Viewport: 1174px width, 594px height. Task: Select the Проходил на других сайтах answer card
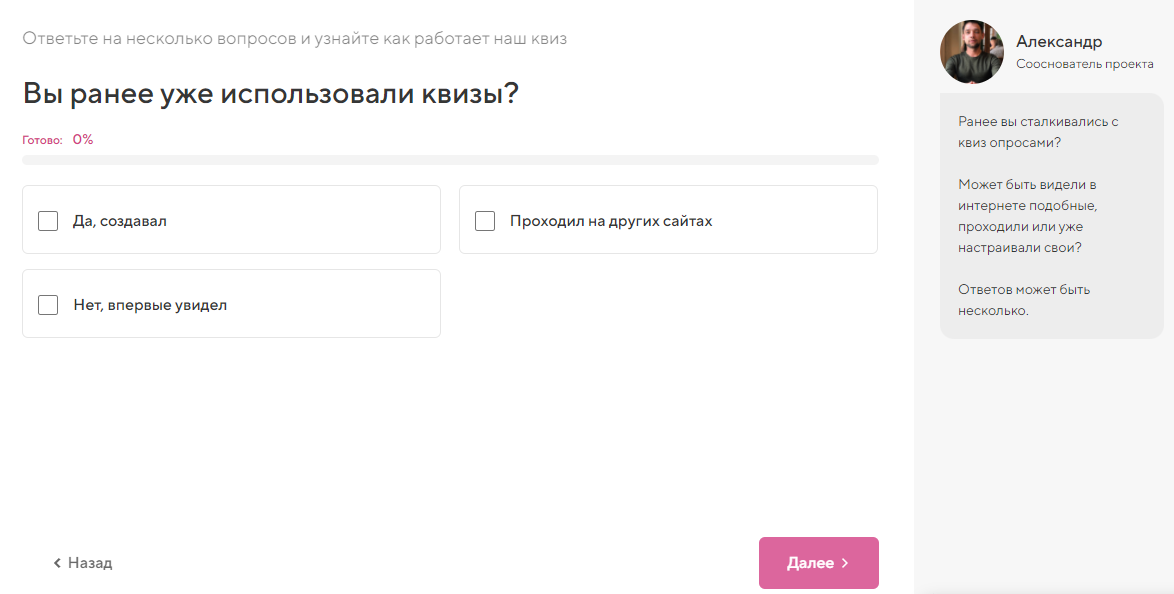point(668,220)
